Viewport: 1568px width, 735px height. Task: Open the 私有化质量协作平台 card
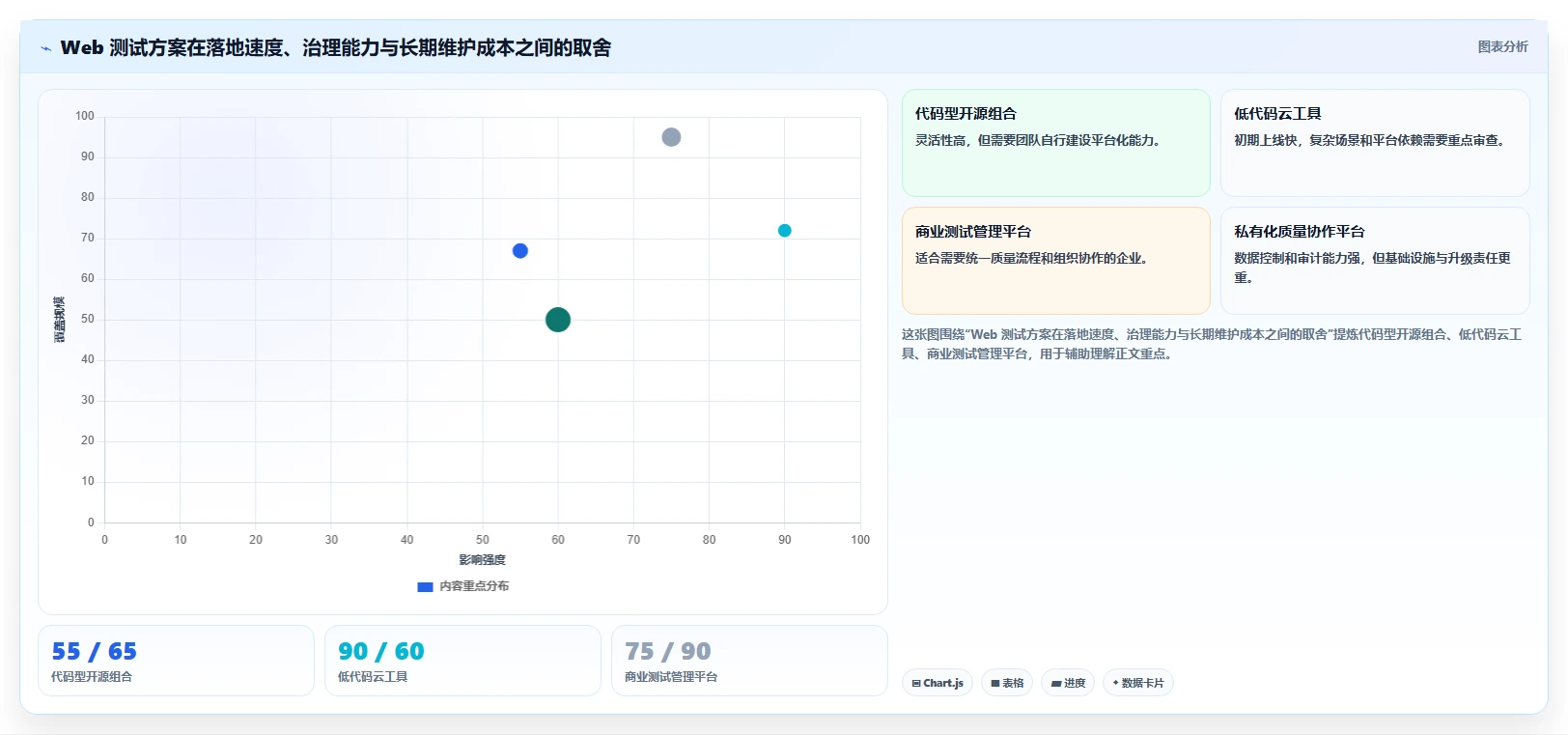(x=1375, y=261)
